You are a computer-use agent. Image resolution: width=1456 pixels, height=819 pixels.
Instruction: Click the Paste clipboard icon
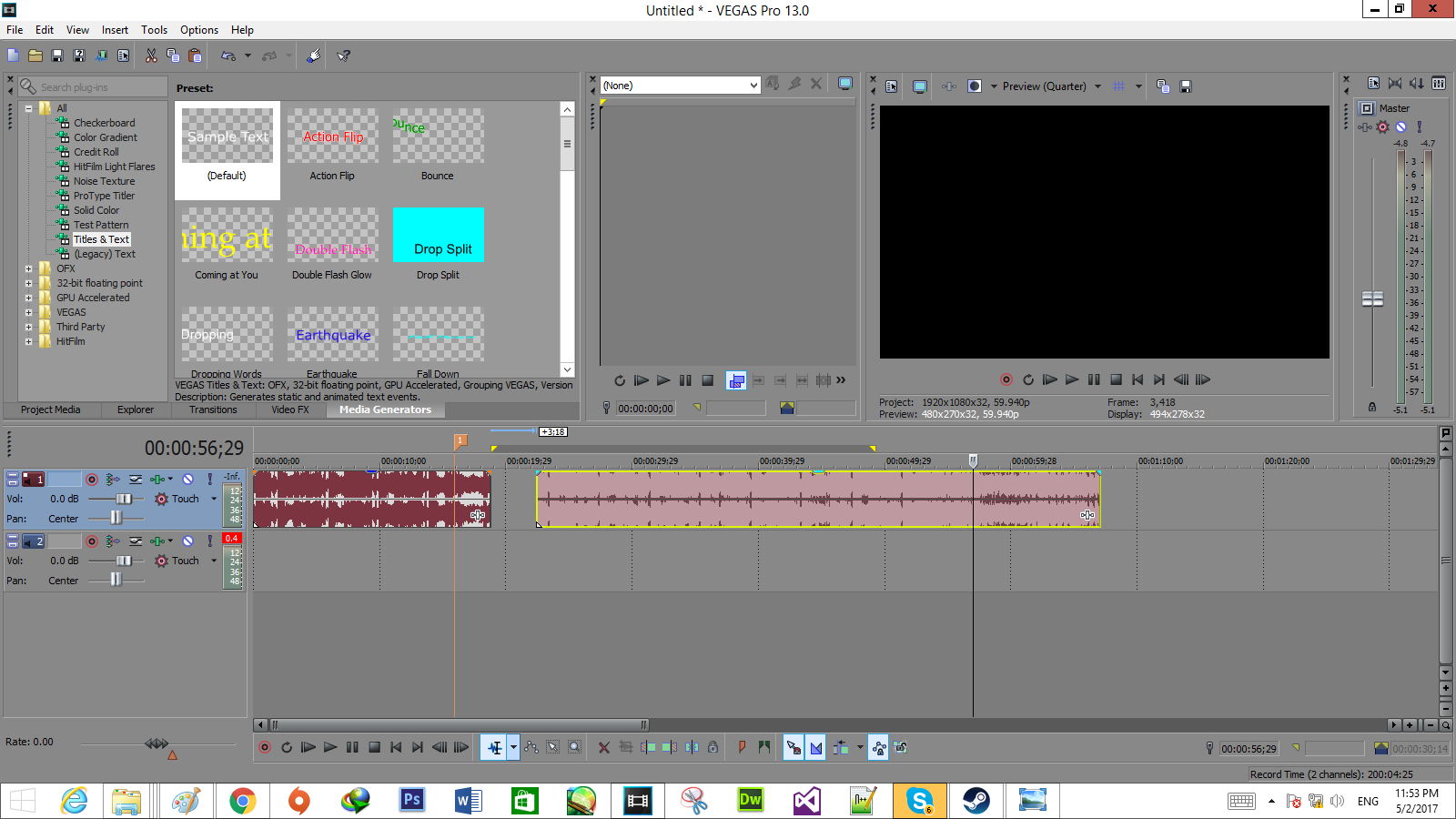[x=195, y=56]
